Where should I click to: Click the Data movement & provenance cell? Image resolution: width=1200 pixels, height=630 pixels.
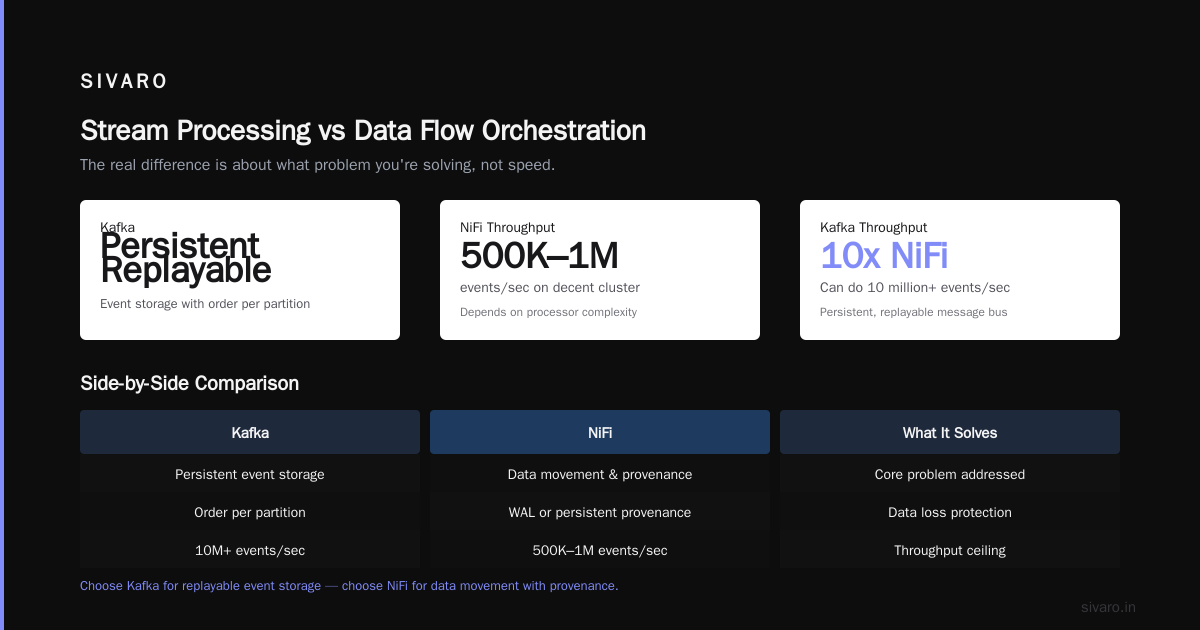click(x=600, y=474)
